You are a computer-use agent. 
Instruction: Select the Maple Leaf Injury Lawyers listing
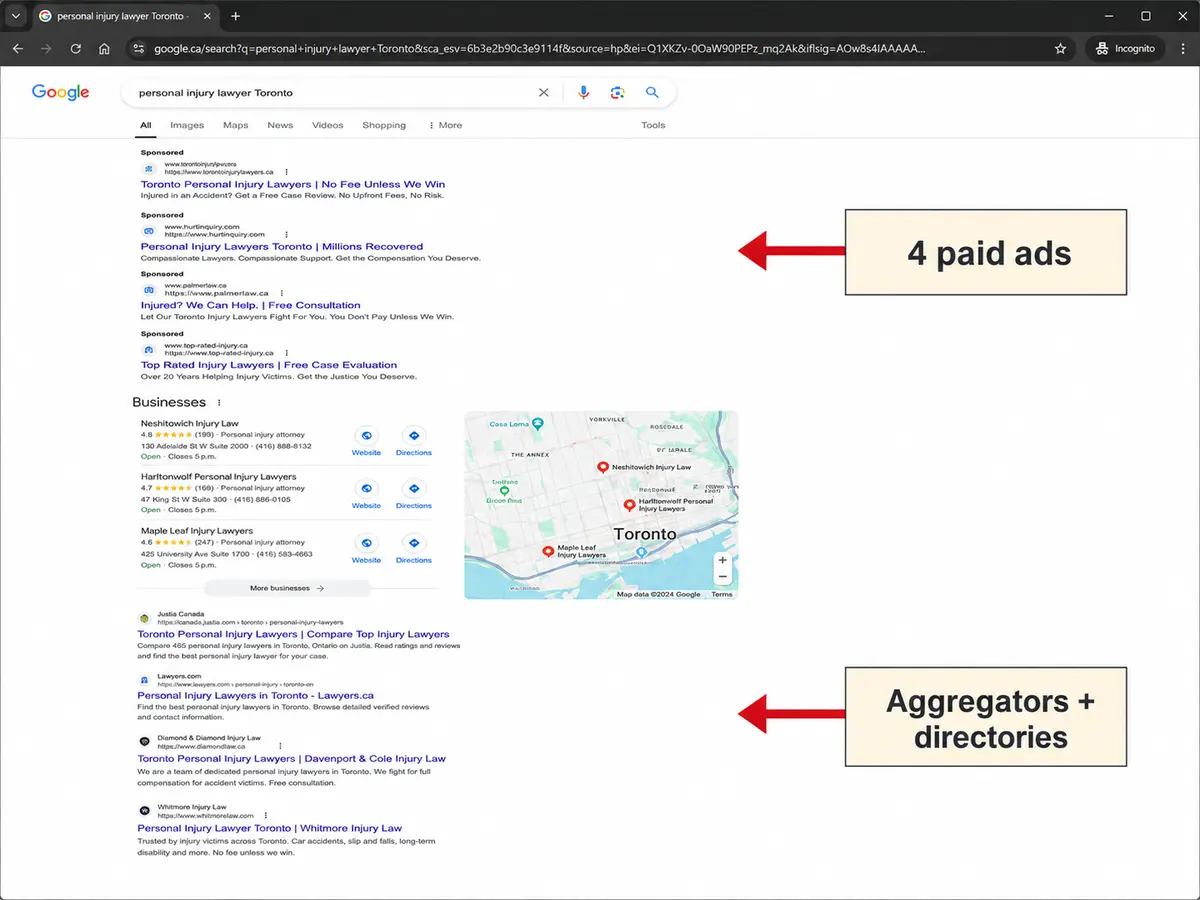[x=197, y=531]
